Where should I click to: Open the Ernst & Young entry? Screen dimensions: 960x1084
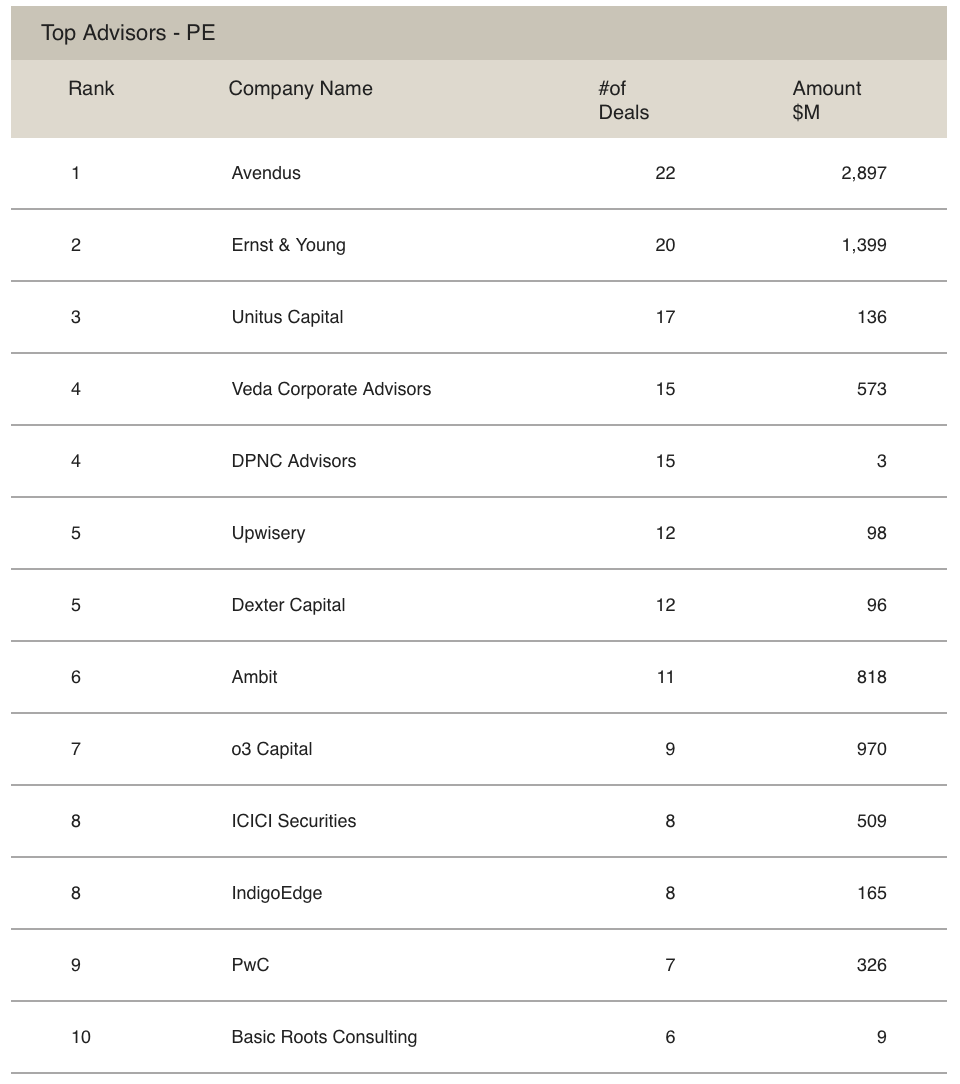pos(288,245)
